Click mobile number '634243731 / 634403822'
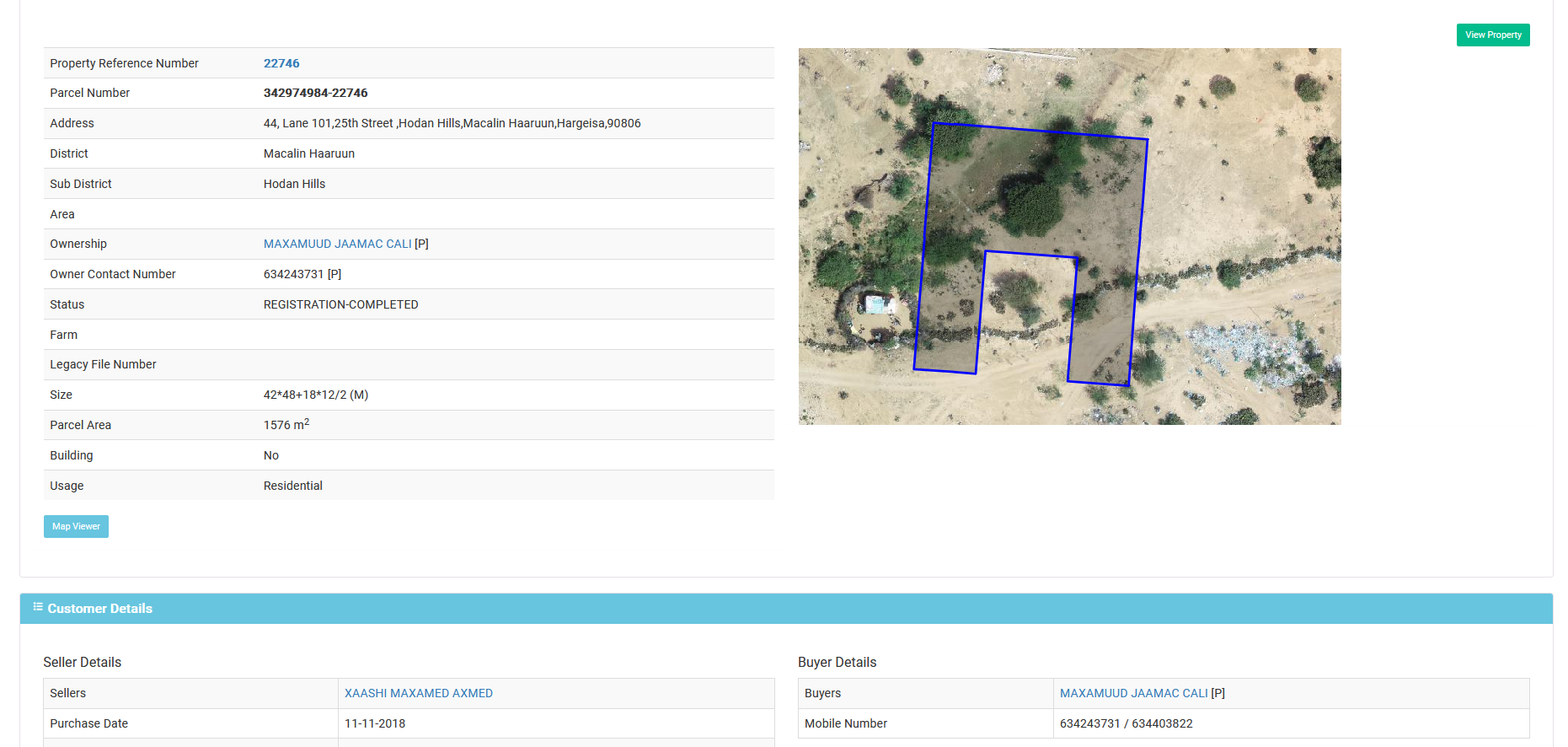 1126,723
